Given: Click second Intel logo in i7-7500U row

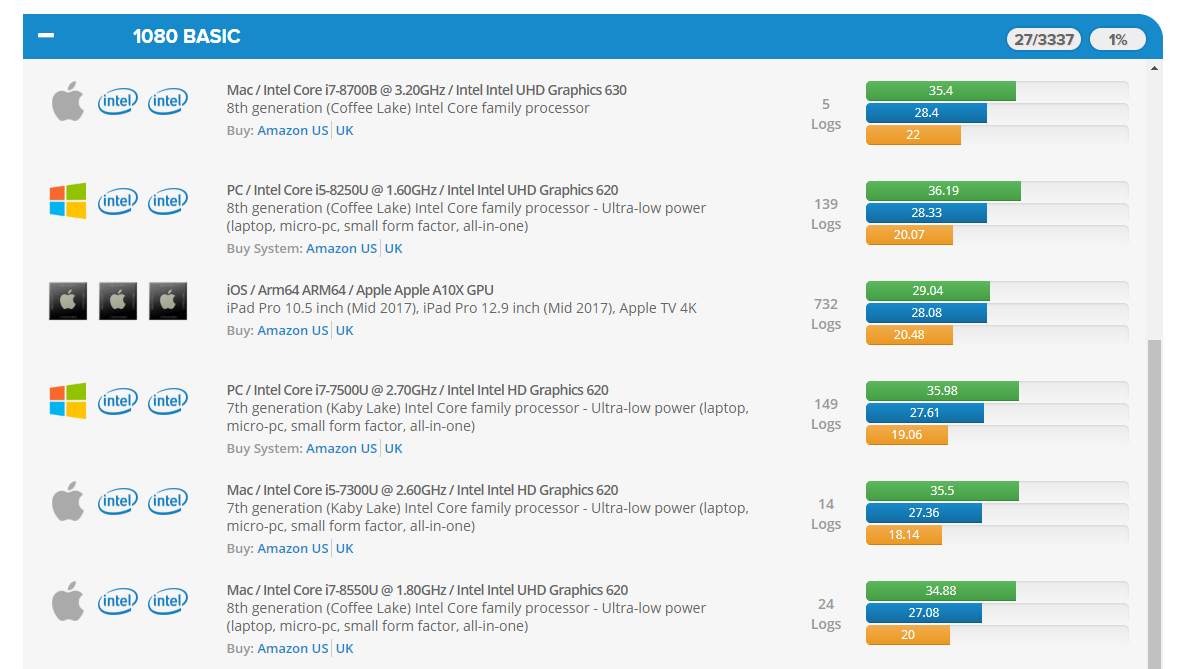Looking at the screenshot, I should [x=167, y=401].
